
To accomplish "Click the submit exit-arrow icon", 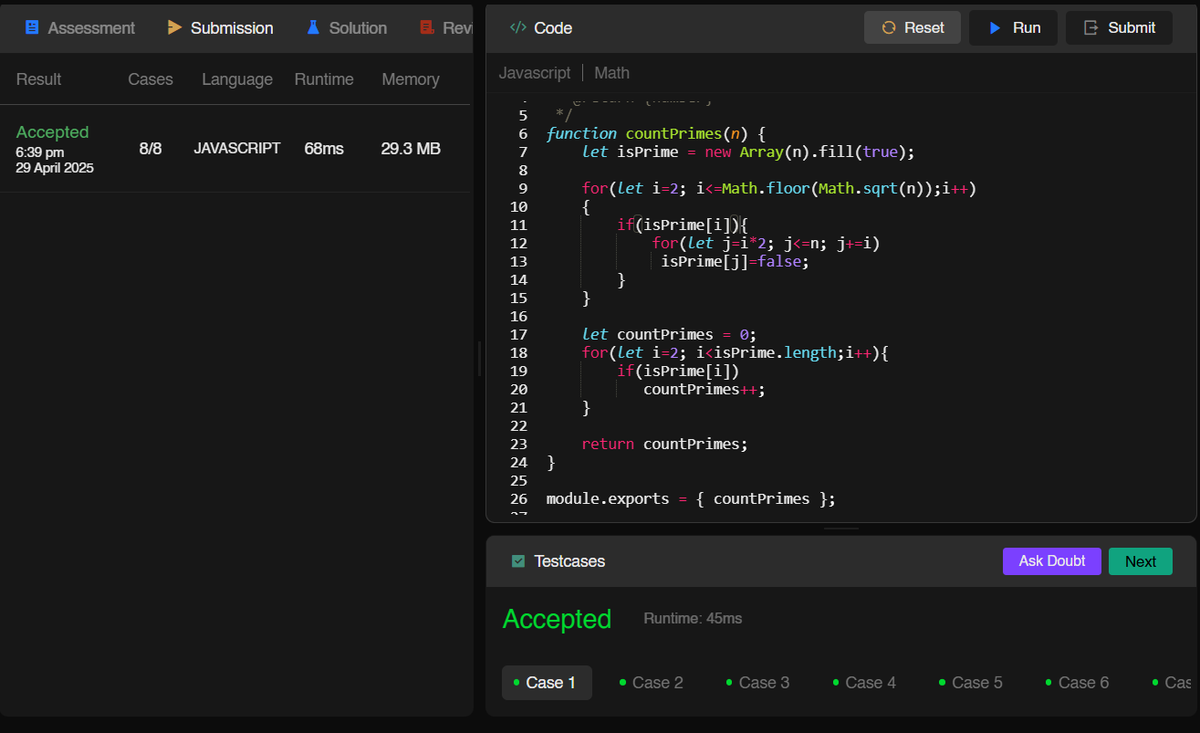I will [x=1091, y=28].
